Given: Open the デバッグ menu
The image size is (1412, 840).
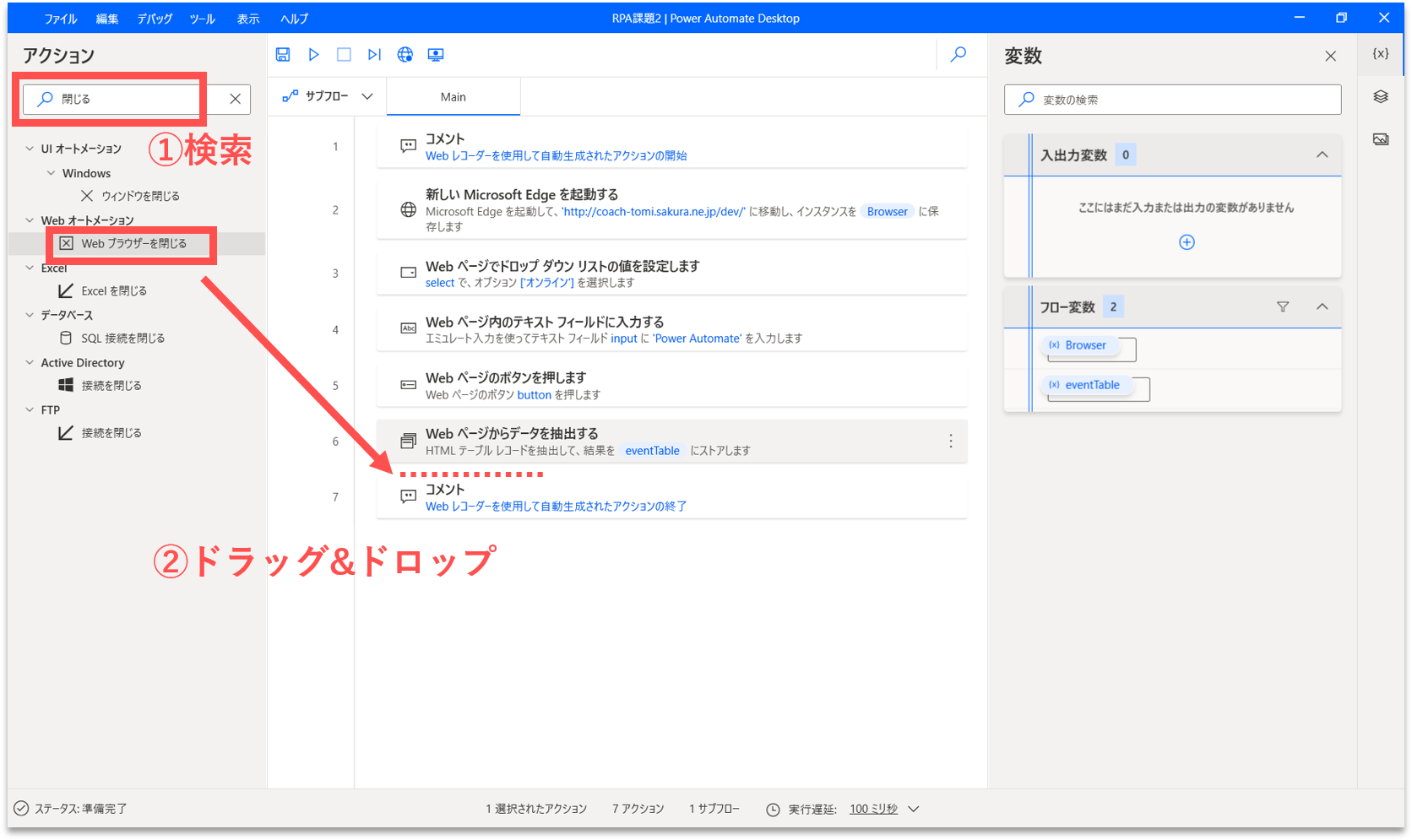Looking at the screenshot, I should click(x=155, y=19).
